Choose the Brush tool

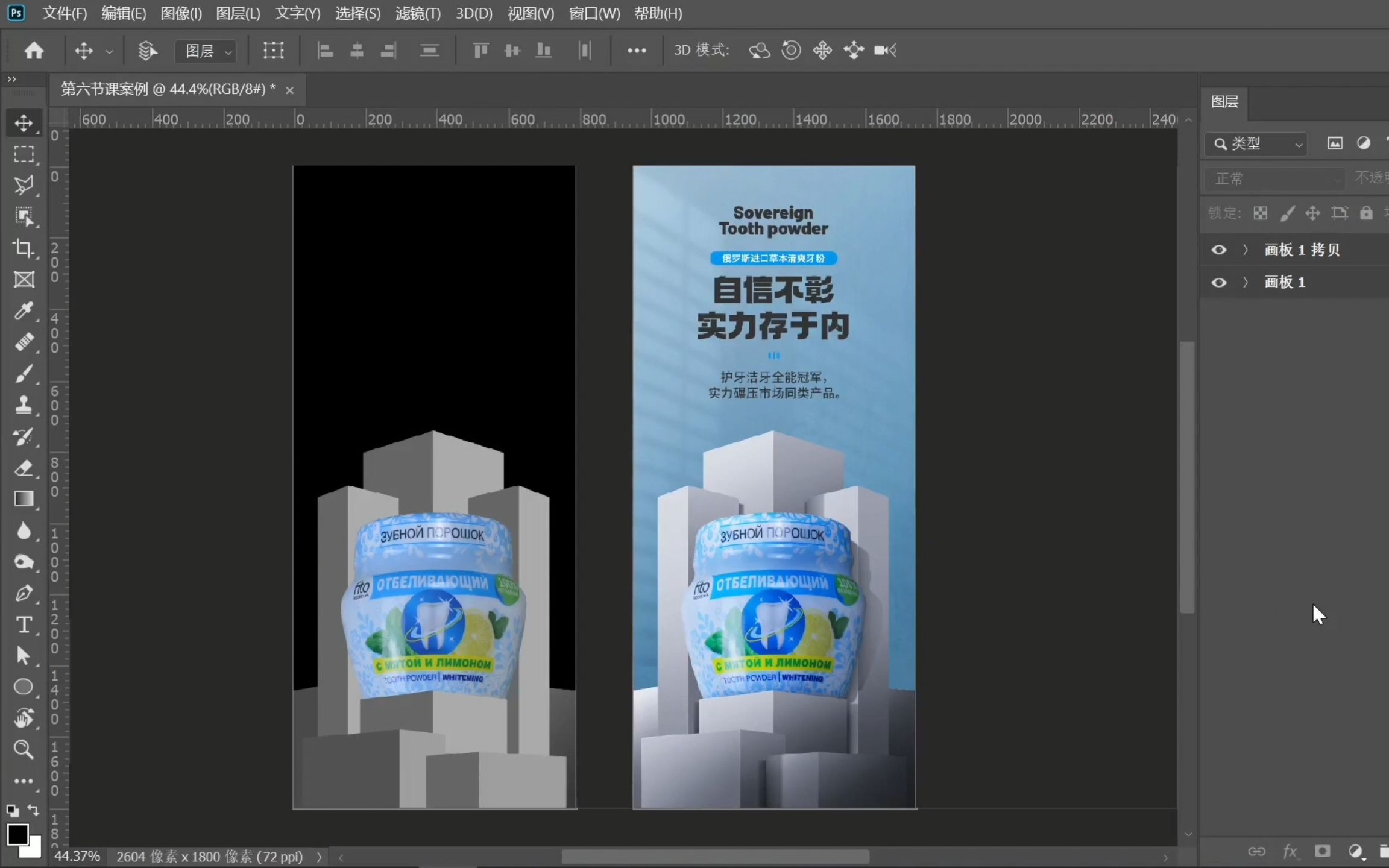click(24, 374)
